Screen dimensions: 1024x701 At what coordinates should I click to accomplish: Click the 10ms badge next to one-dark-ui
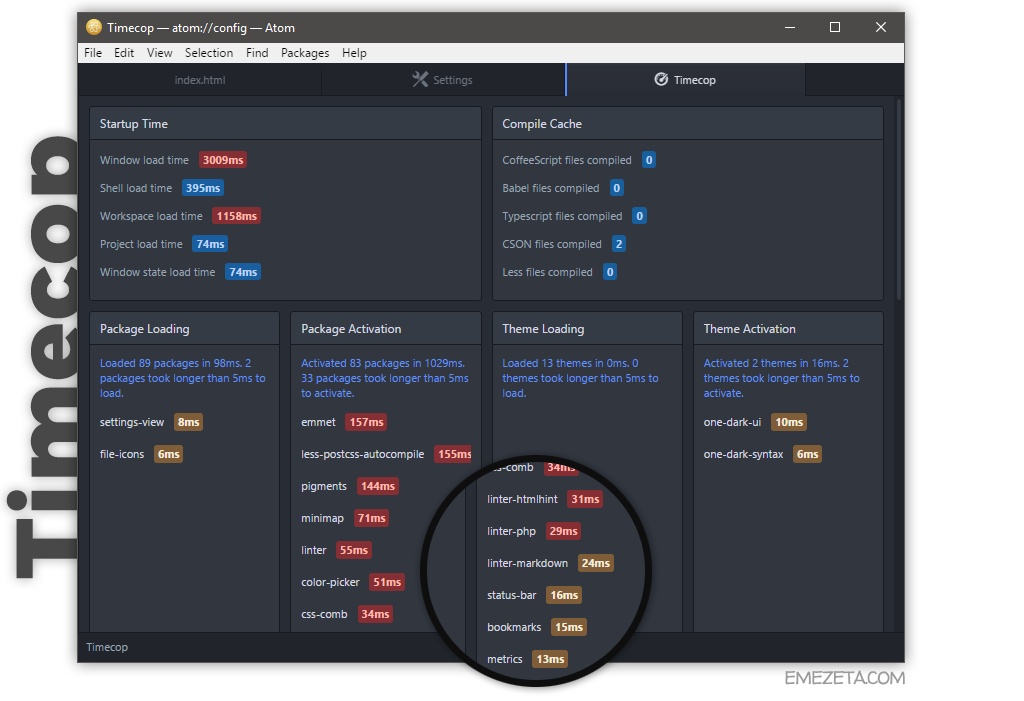(789, 422)
